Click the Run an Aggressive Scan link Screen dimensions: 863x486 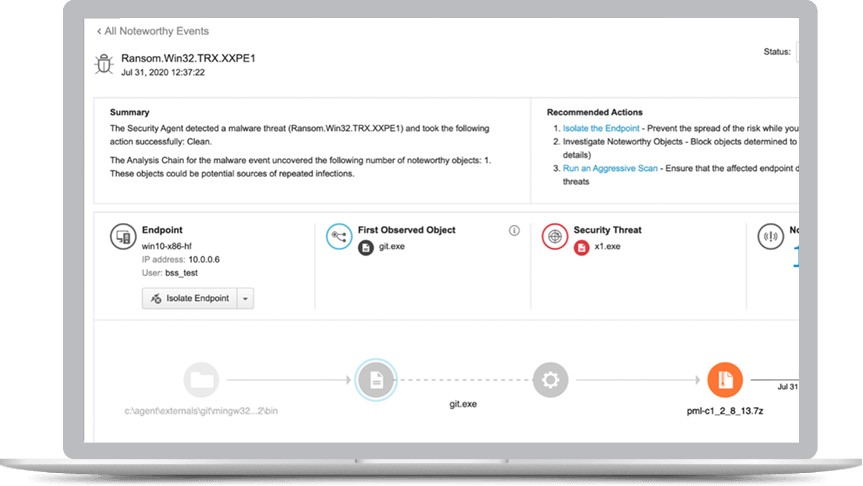610,169
